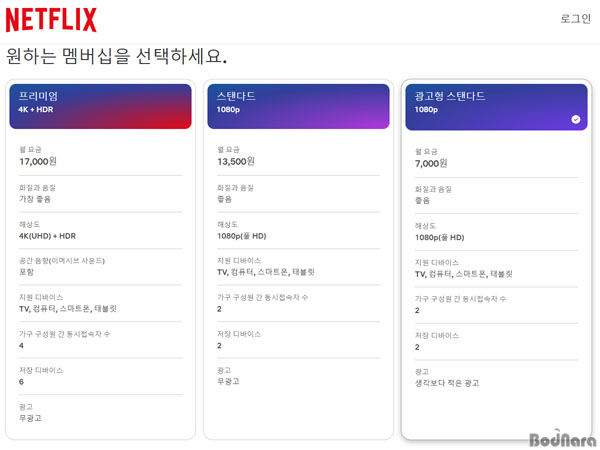Image resolution: width=600 pixels, height=450 pixels.
Task: Open the 로그인 sign-in link
Action: [576, 18]
